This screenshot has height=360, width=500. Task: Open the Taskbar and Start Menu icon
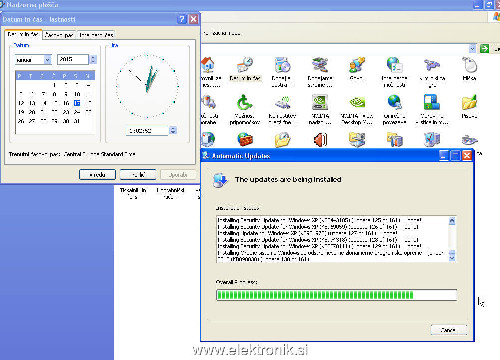432,102
